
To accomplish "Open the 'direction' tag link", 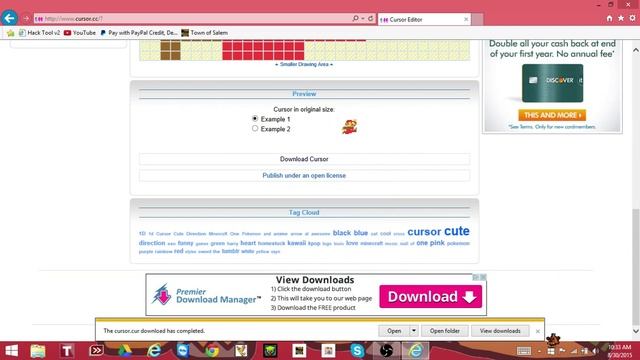I will [152, 243].
